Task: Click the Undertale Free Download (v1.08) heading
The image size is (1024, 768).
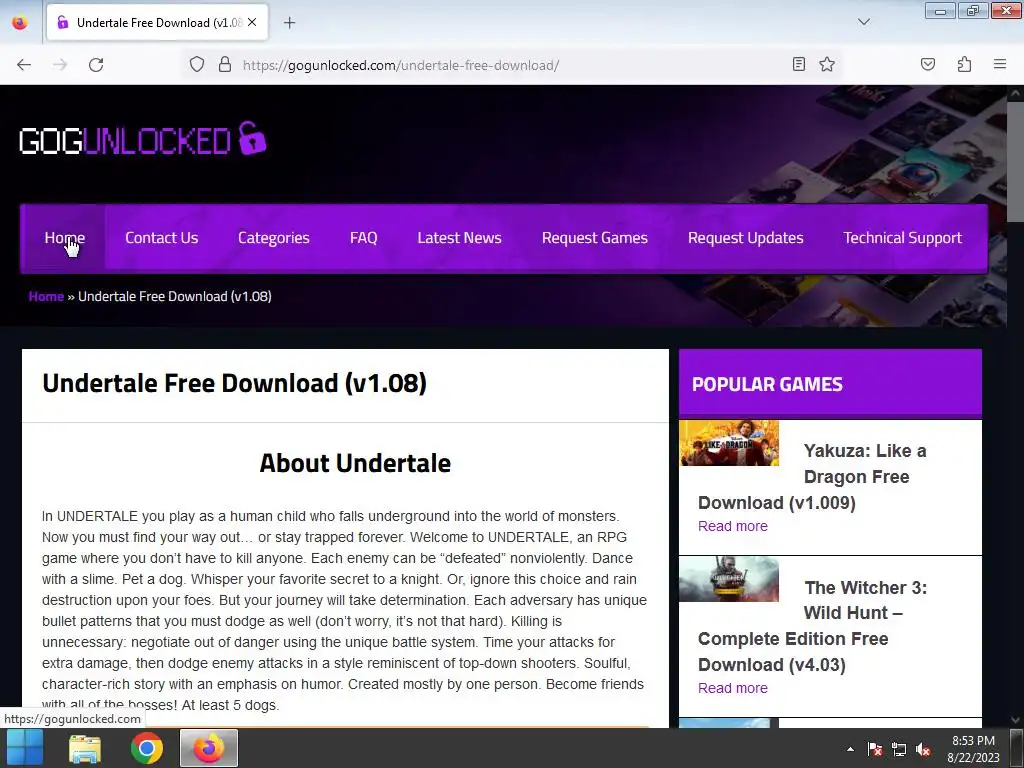Action: [x=234, y=383]
